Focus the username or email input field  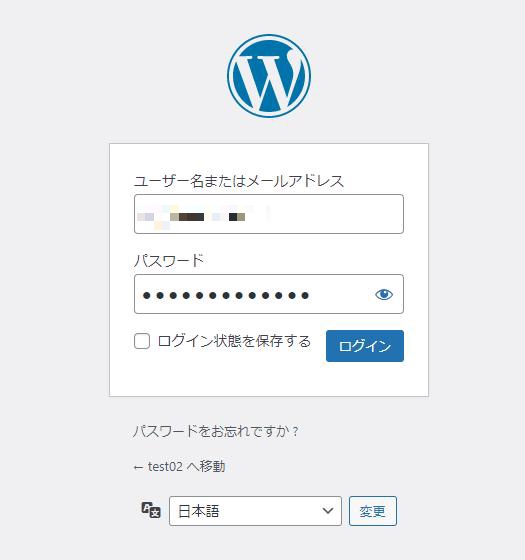269,214
